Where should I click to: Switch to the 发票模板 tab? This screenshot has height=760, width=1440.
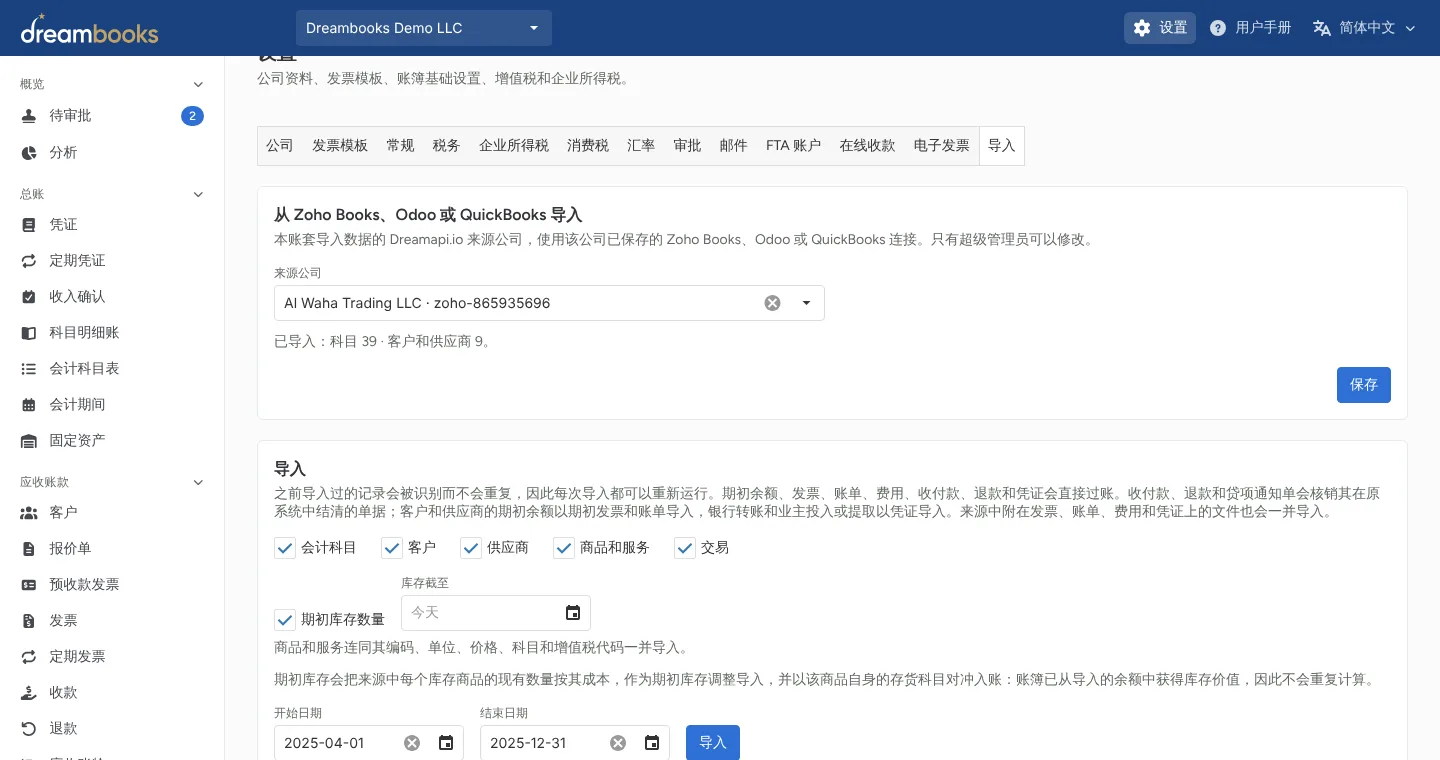pyautogui.click(x=340, y=146)
